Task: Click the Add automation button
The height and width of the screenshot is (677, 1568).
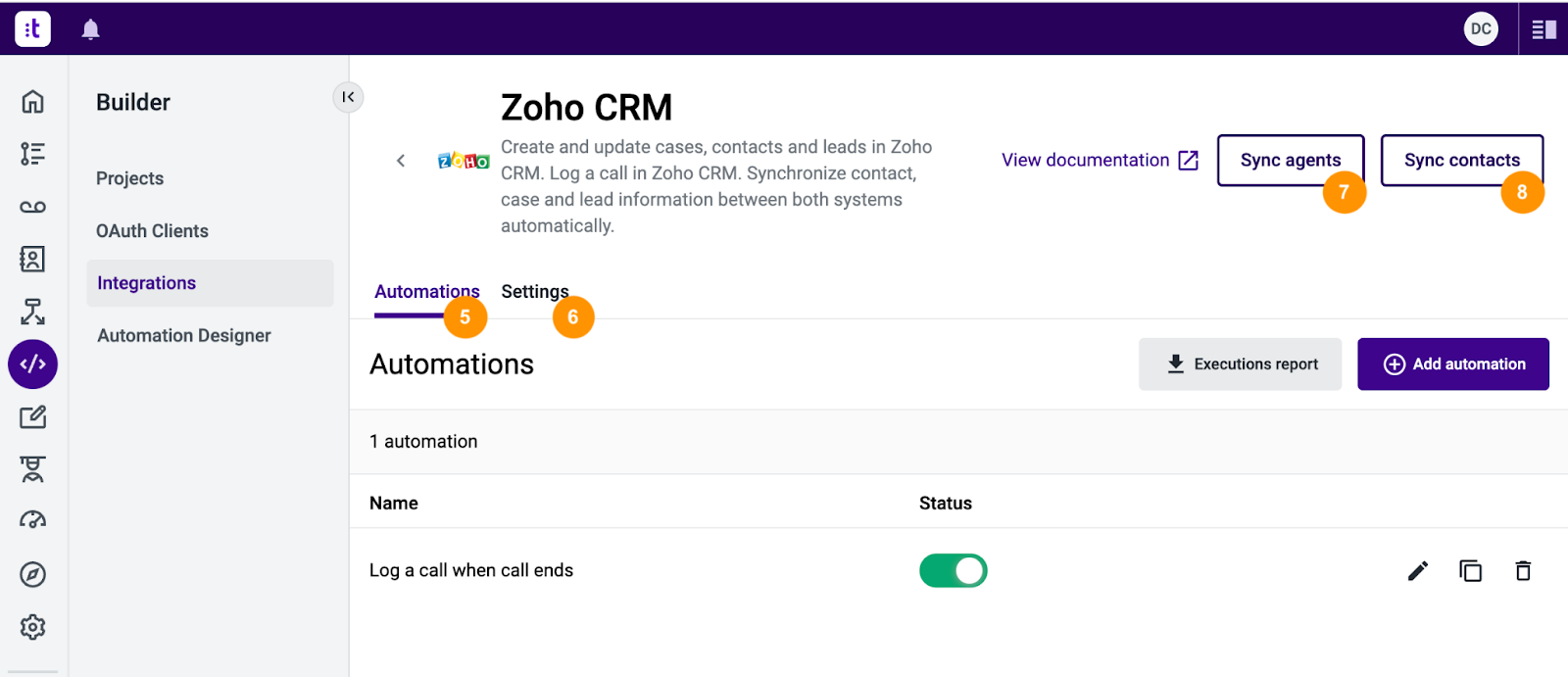Action: pyautogui.click(x=1453, y=364)
